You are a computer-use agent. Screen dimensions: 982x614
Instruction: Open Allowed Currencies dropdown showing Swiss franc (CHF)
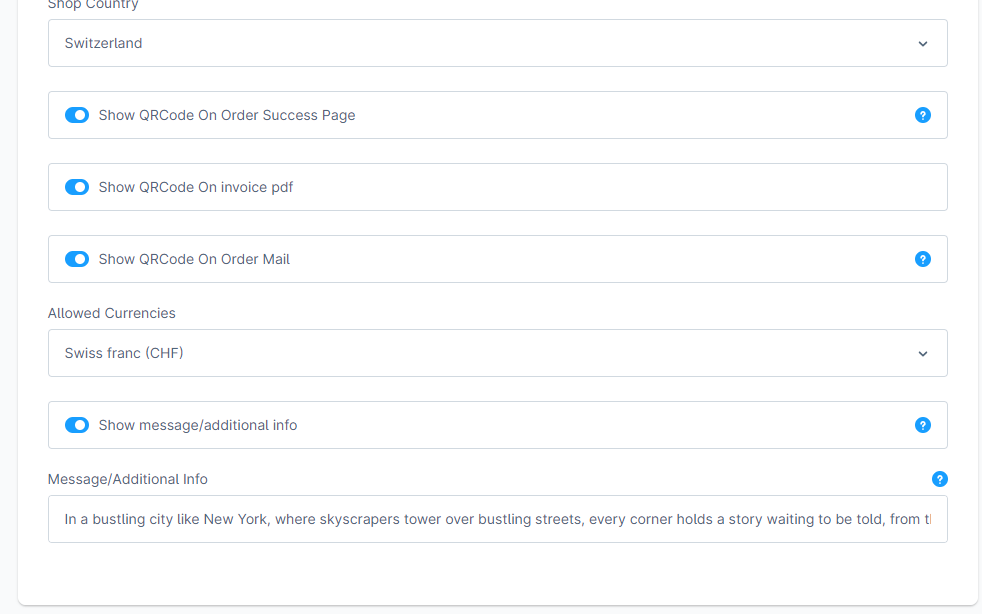[497, 353]
